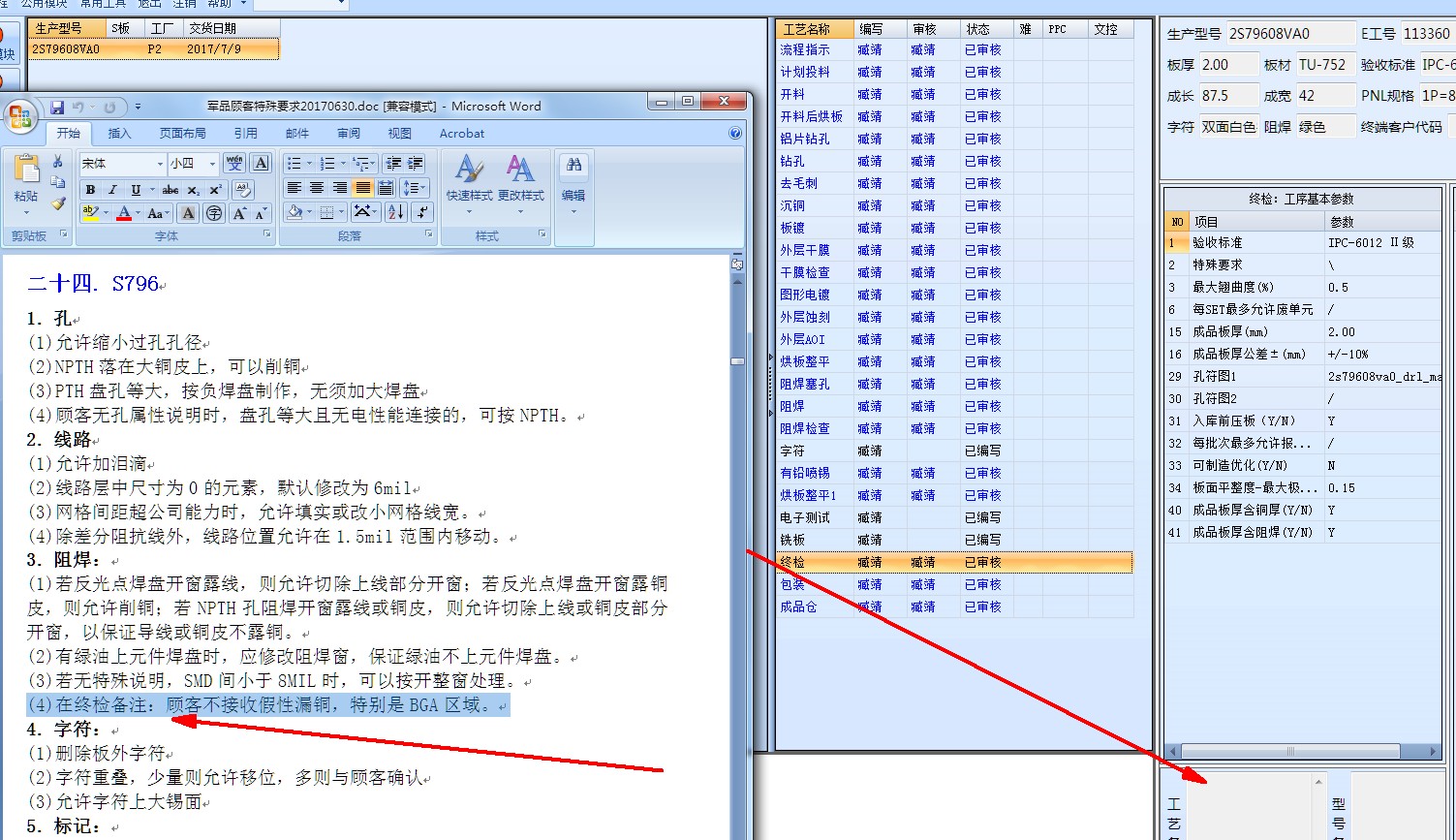The width and height of the screenshot is (1456, 840).
Task: Insert an enclosed character (字 in circle)
Action: click(x=214, y=213)
